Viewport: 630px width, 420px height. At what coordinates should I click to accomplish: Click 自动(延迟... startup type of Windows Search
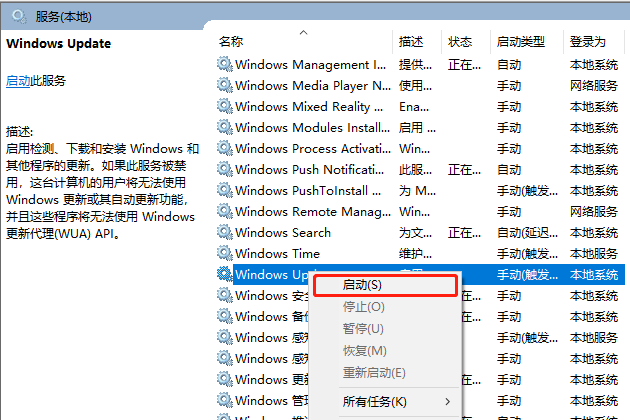point(527,233)
